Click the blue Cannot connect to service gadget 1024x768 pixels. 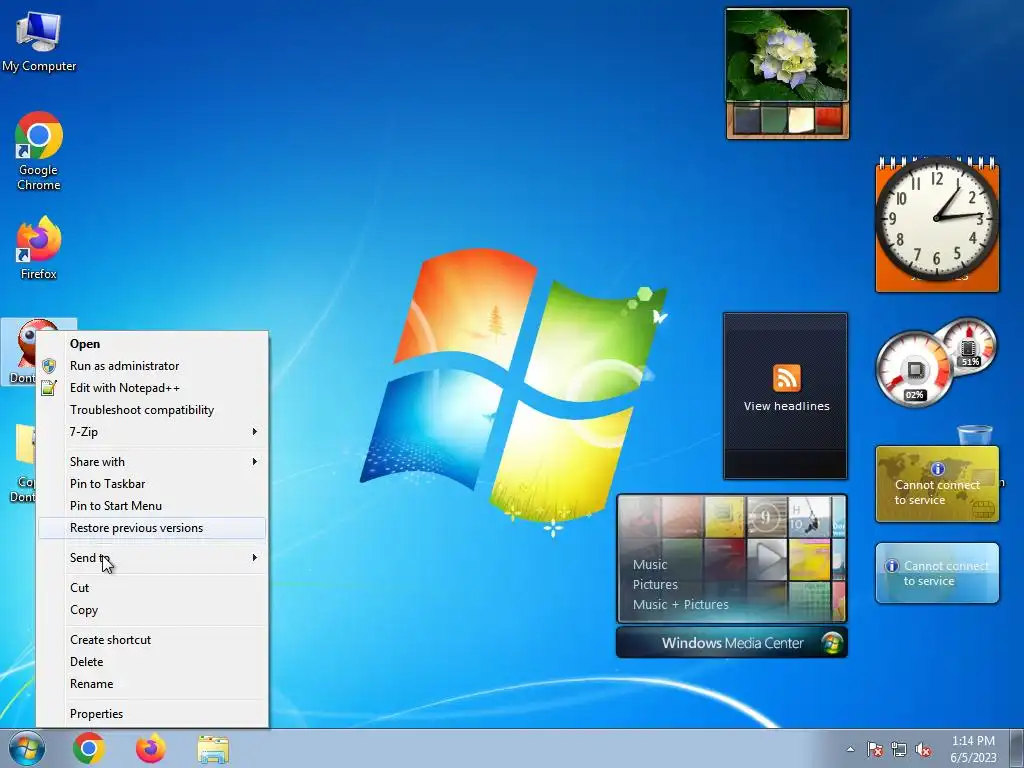(x=937, y=573)
